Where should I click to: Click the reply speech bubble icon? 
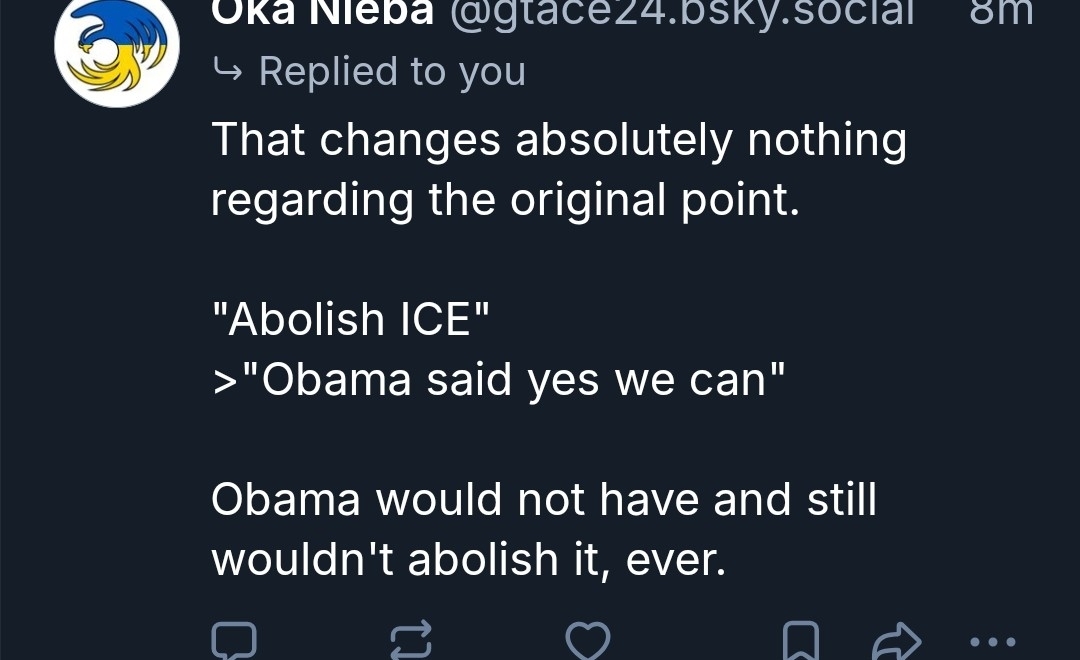pos(234,641)
